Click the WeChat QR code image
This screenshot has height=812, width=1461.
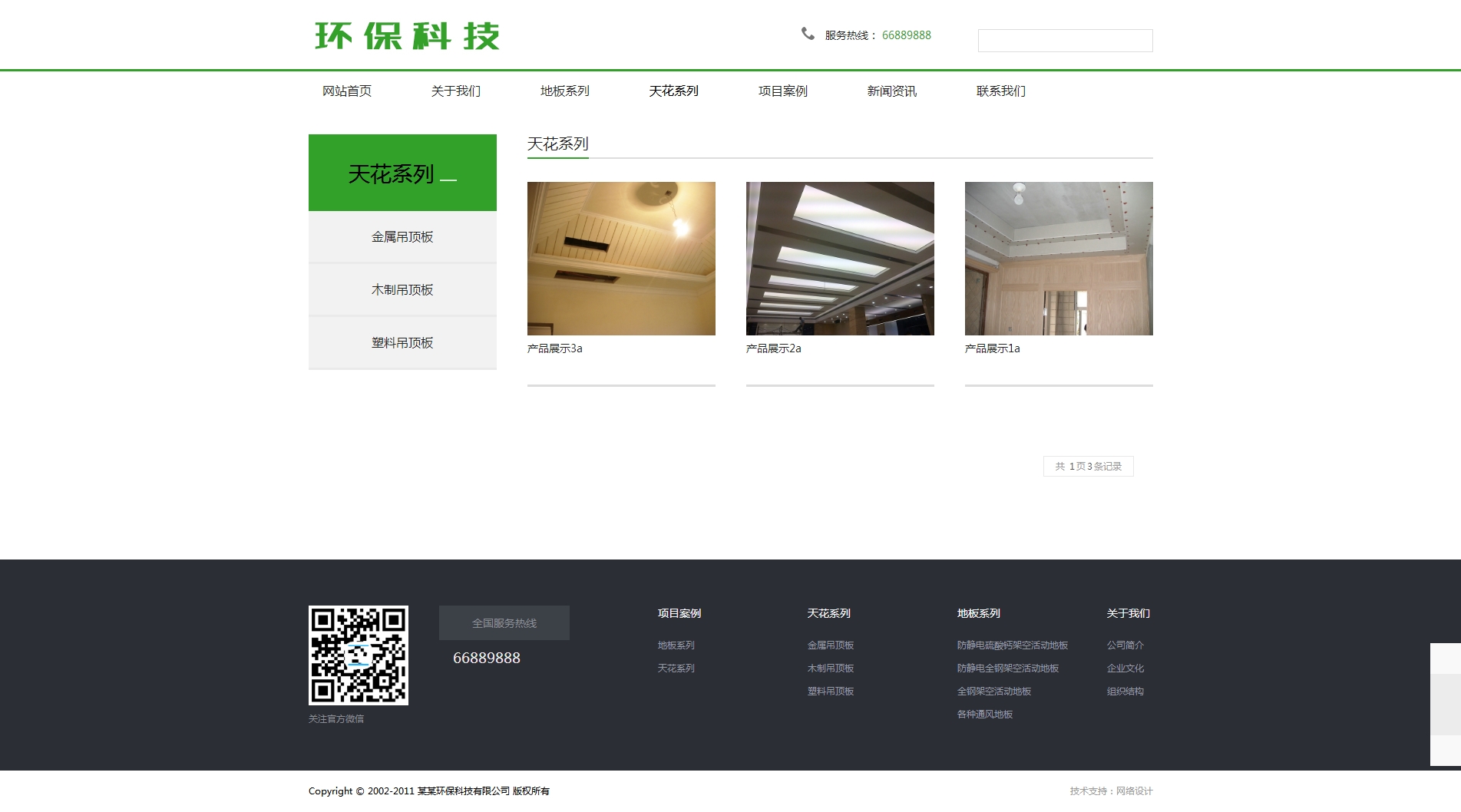point(359,655)
